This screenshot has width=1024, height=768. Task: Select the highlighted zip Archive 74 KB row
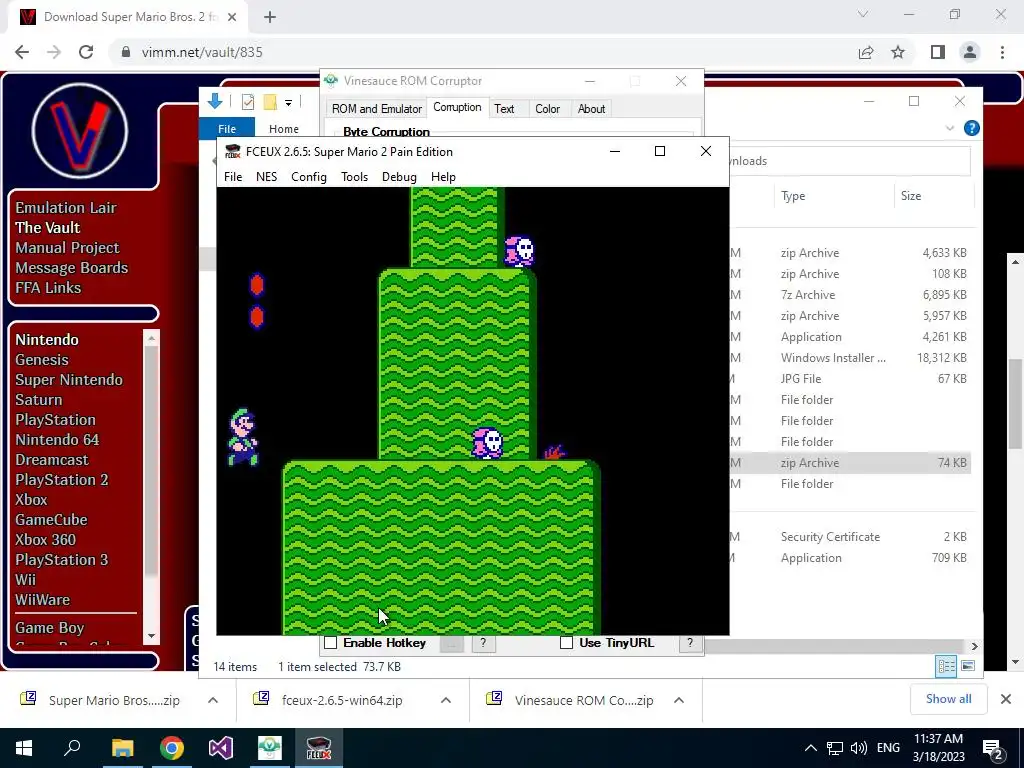[x=850, y=463]
